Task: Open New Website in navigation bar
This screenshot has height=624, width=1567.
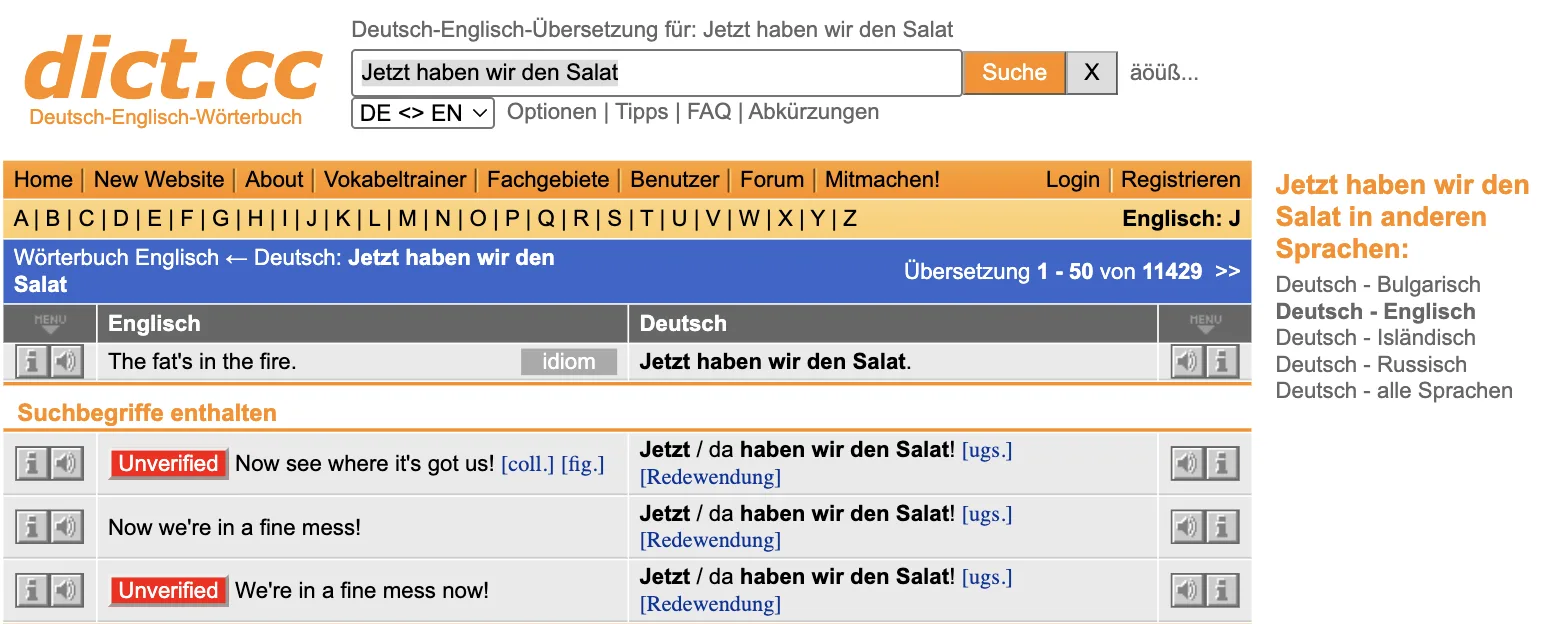Action: [x=159, y=180]
